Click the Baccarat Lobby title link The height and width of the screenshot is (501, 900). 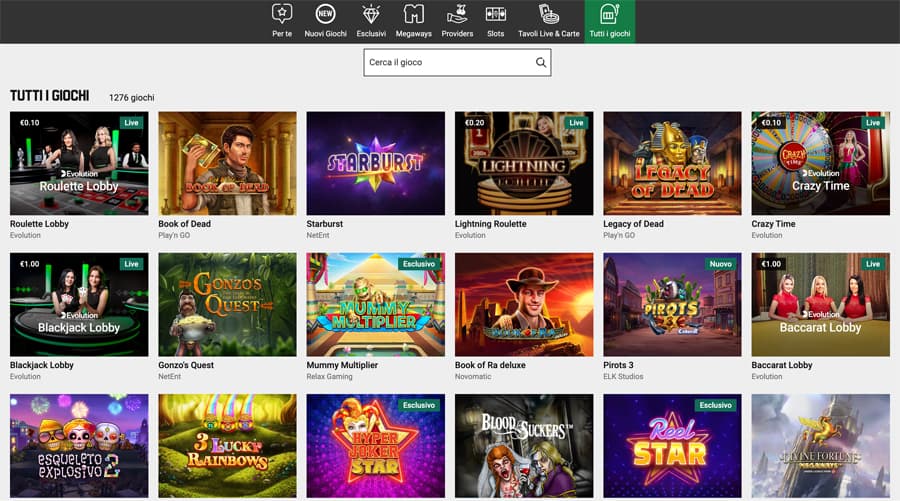pyautogui.click(x=782, y=365)
